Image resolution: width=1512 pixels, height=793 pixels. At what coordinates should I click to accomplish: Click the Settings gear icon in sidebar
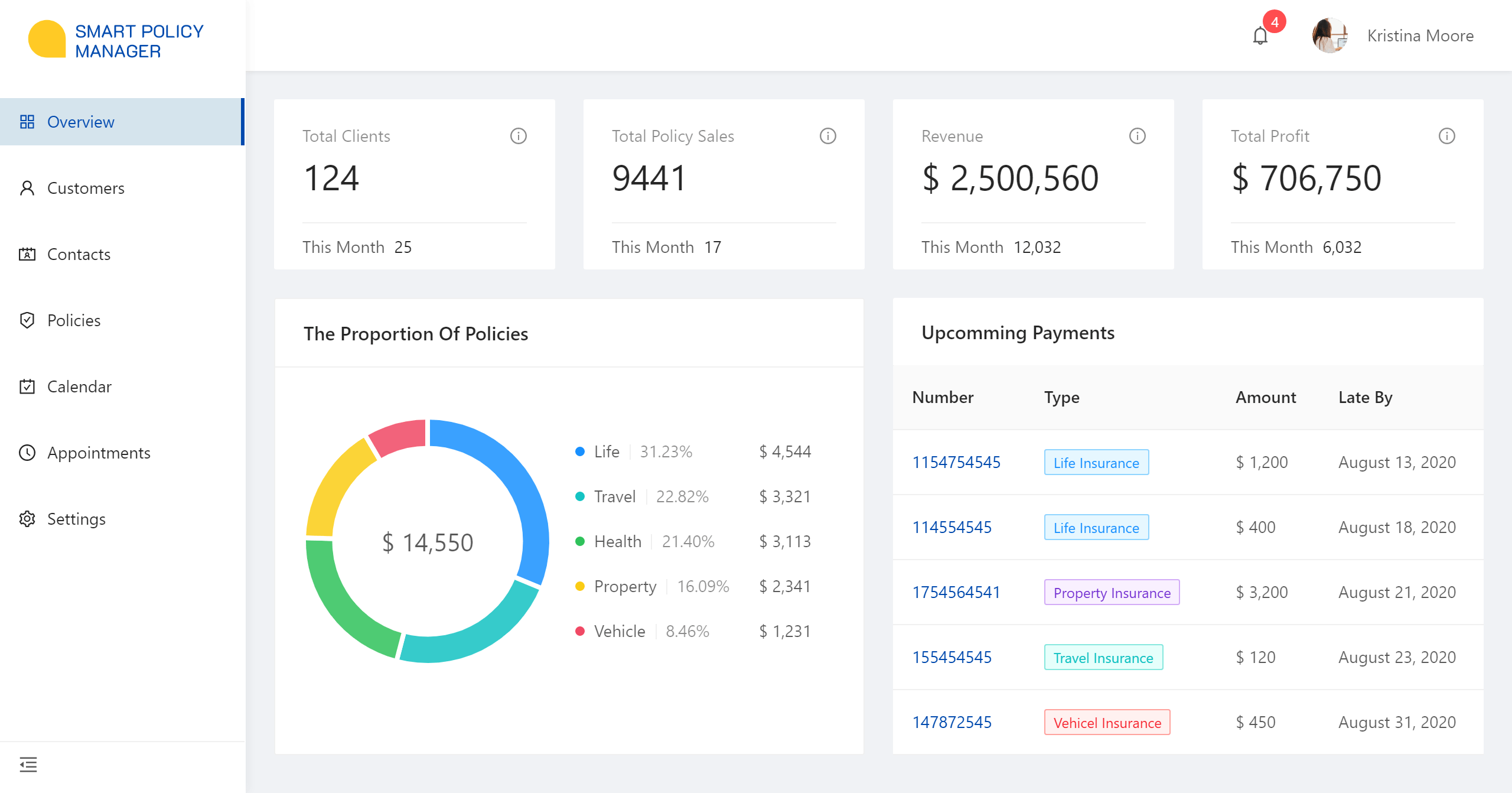(x=27, y=519)
